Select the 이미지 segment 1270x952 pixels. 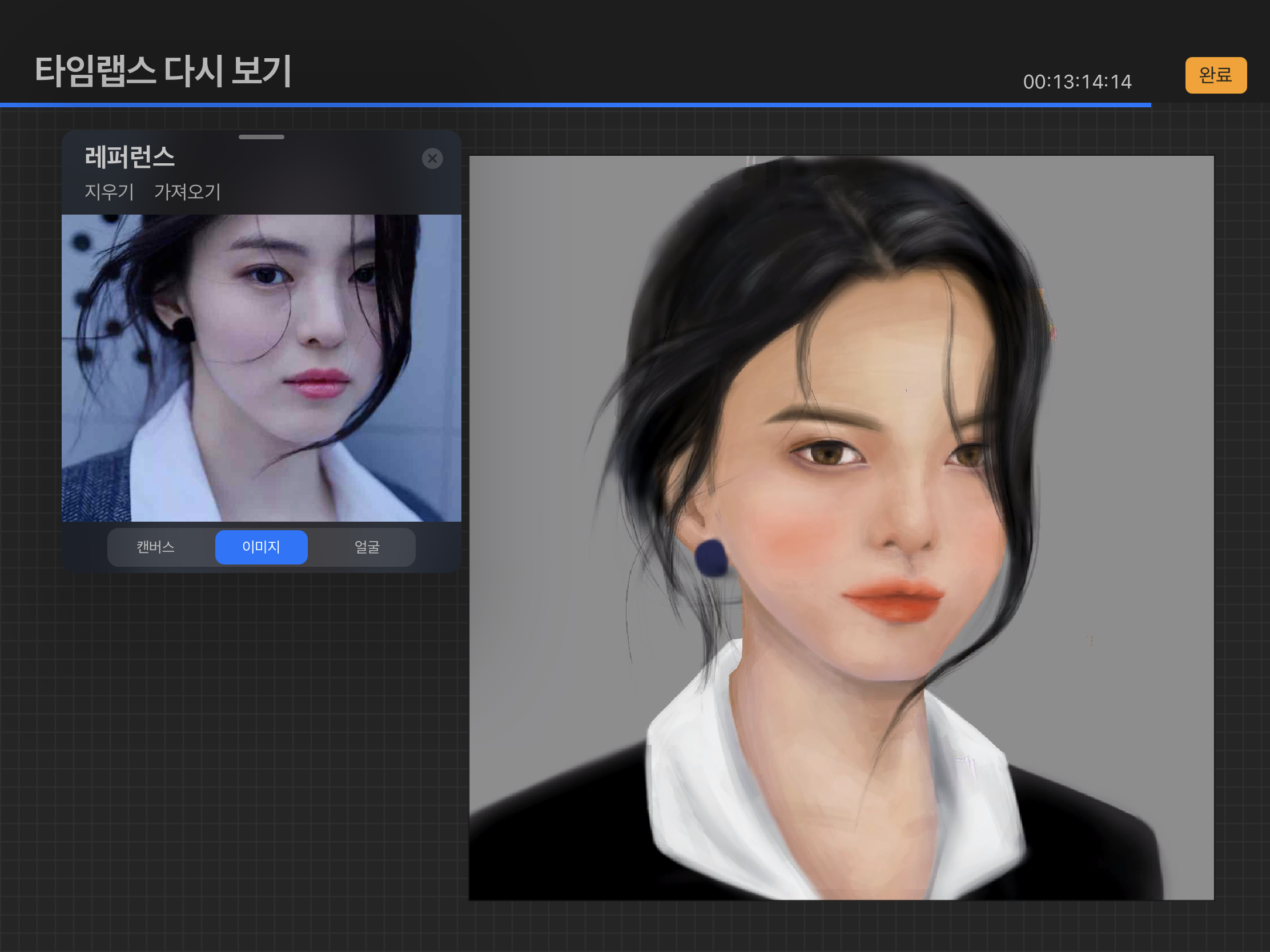261,547
